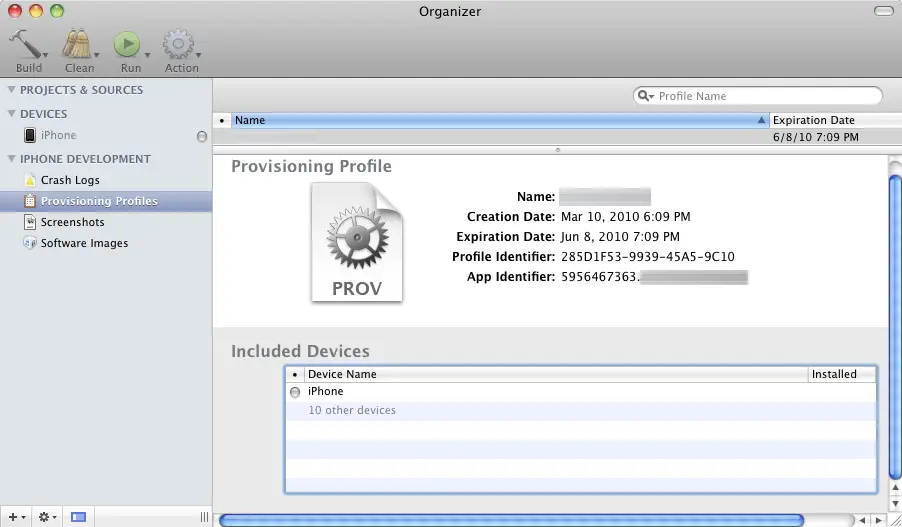This screenshot has width=902, height=527.
Task: Collapse the iPhone Development section
Action: (11, 159)
